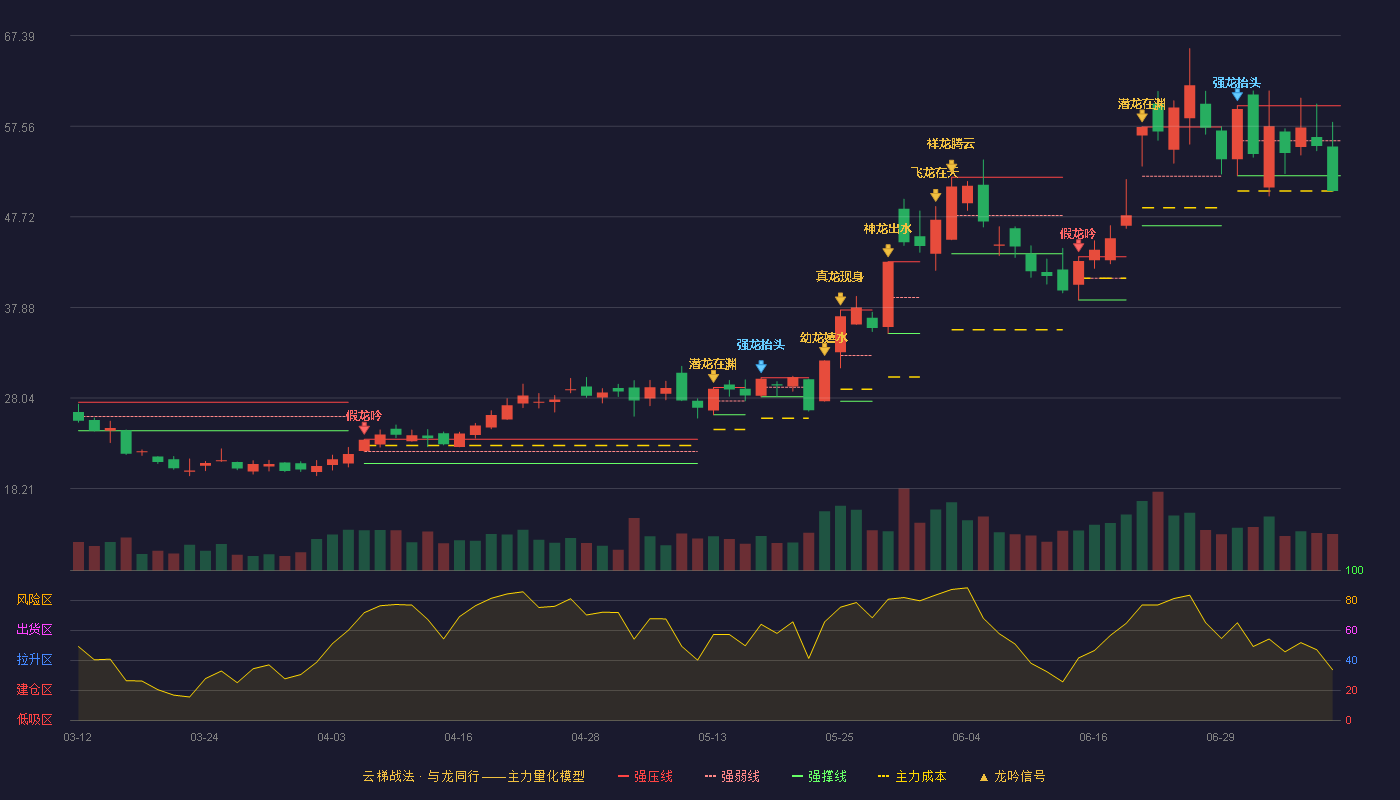Click the yellow arrow under 真龙现身 signal

[840, 298]
